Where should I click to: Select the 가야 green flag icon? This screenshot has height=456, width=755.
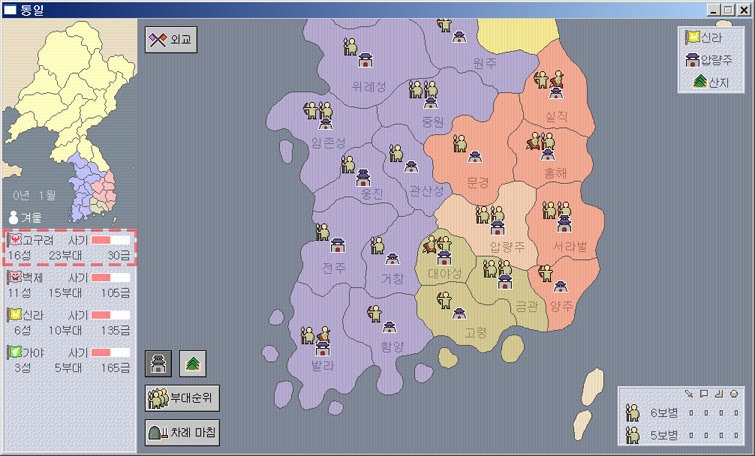(13, 352)
